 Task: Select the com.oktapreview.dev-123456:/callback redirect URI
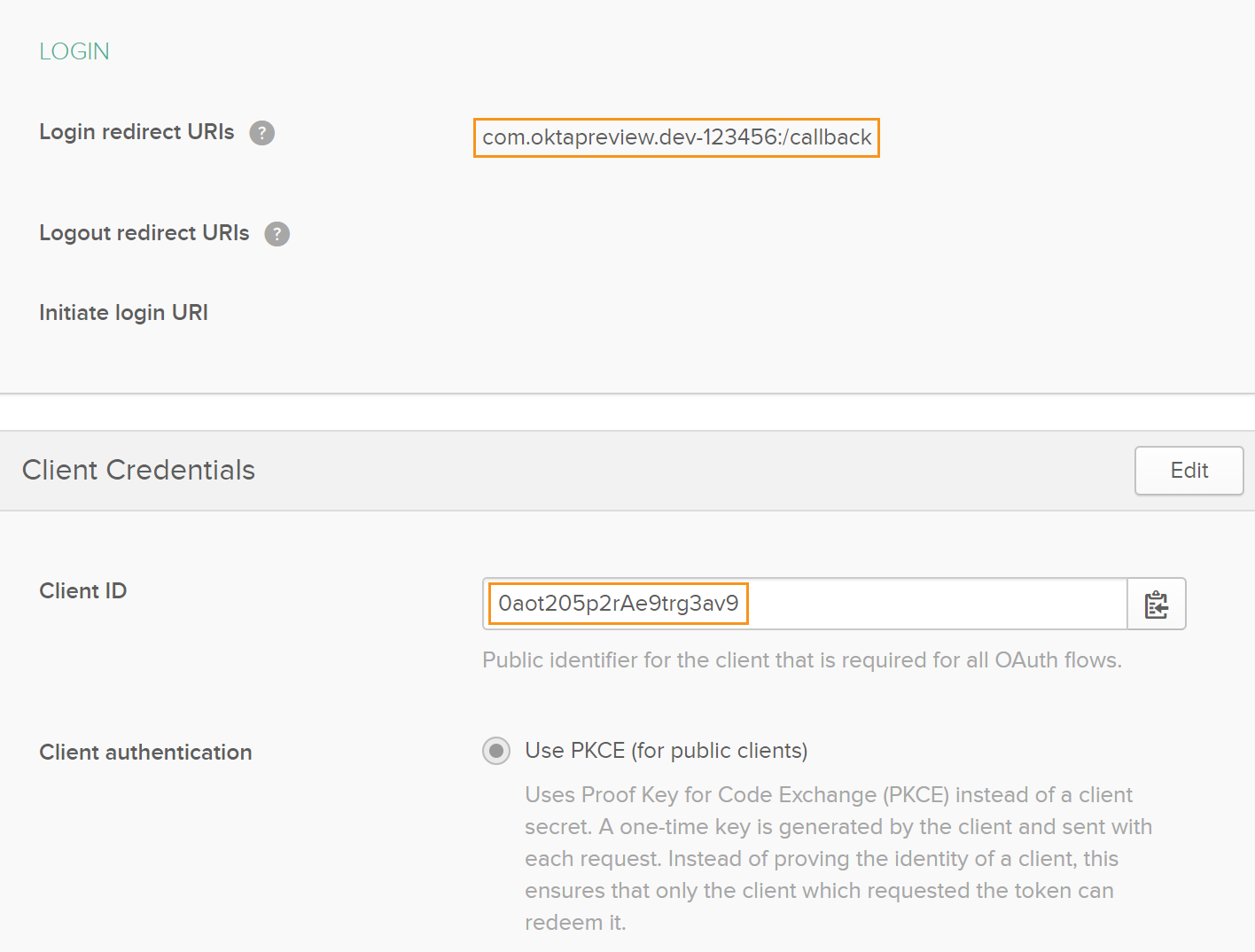[x=676, y=137]
